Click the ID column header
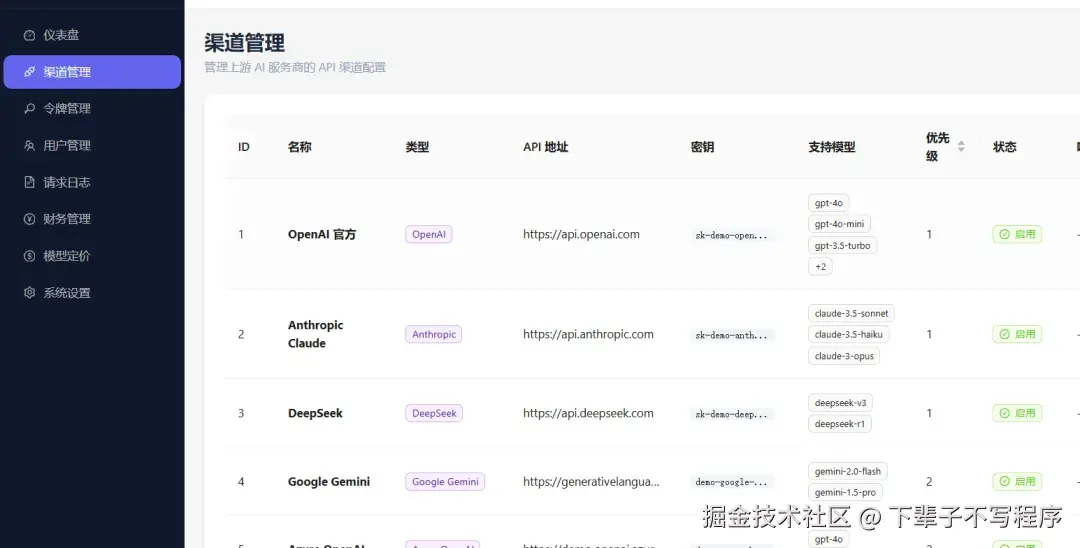 tap(244, 147)
